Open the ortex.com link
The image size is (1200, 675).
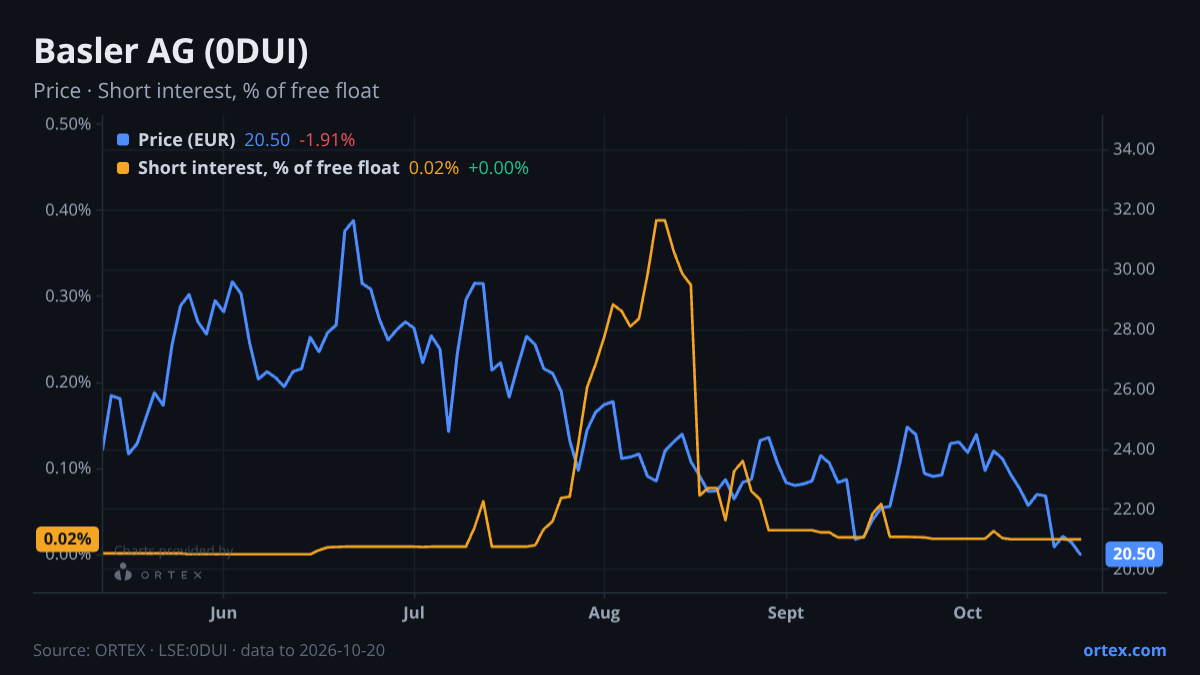pyautogui.click(x=1124, y=650)
